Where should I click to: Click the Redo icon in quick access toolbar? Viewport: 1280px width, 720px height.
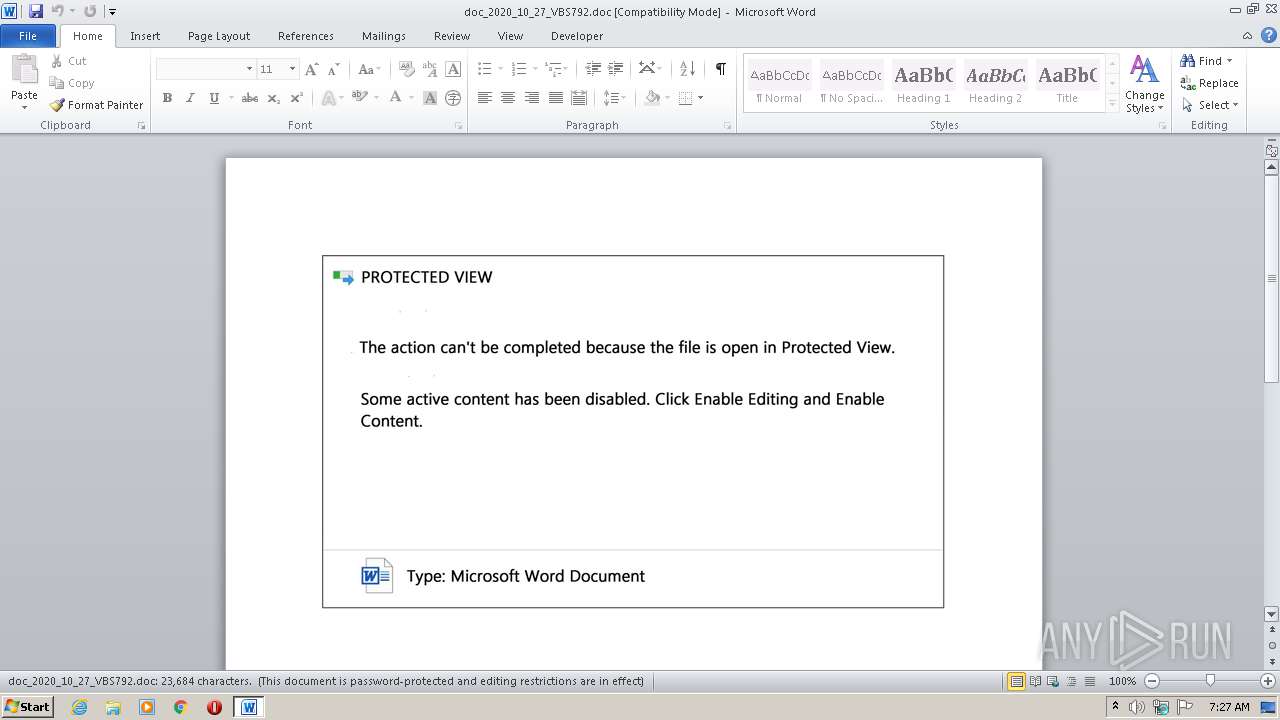[90, 11]
